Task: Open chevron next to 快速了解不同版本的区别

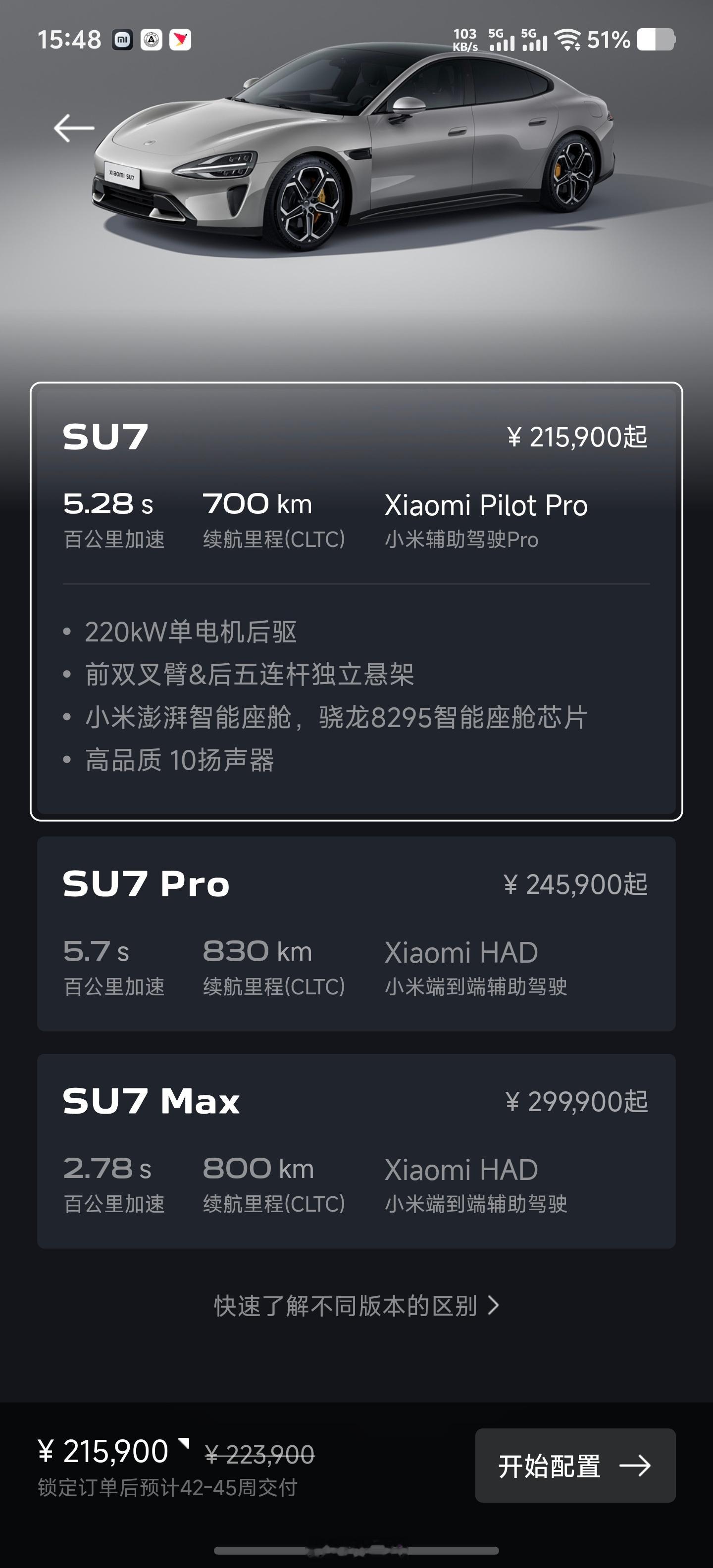Action: 493,1306
